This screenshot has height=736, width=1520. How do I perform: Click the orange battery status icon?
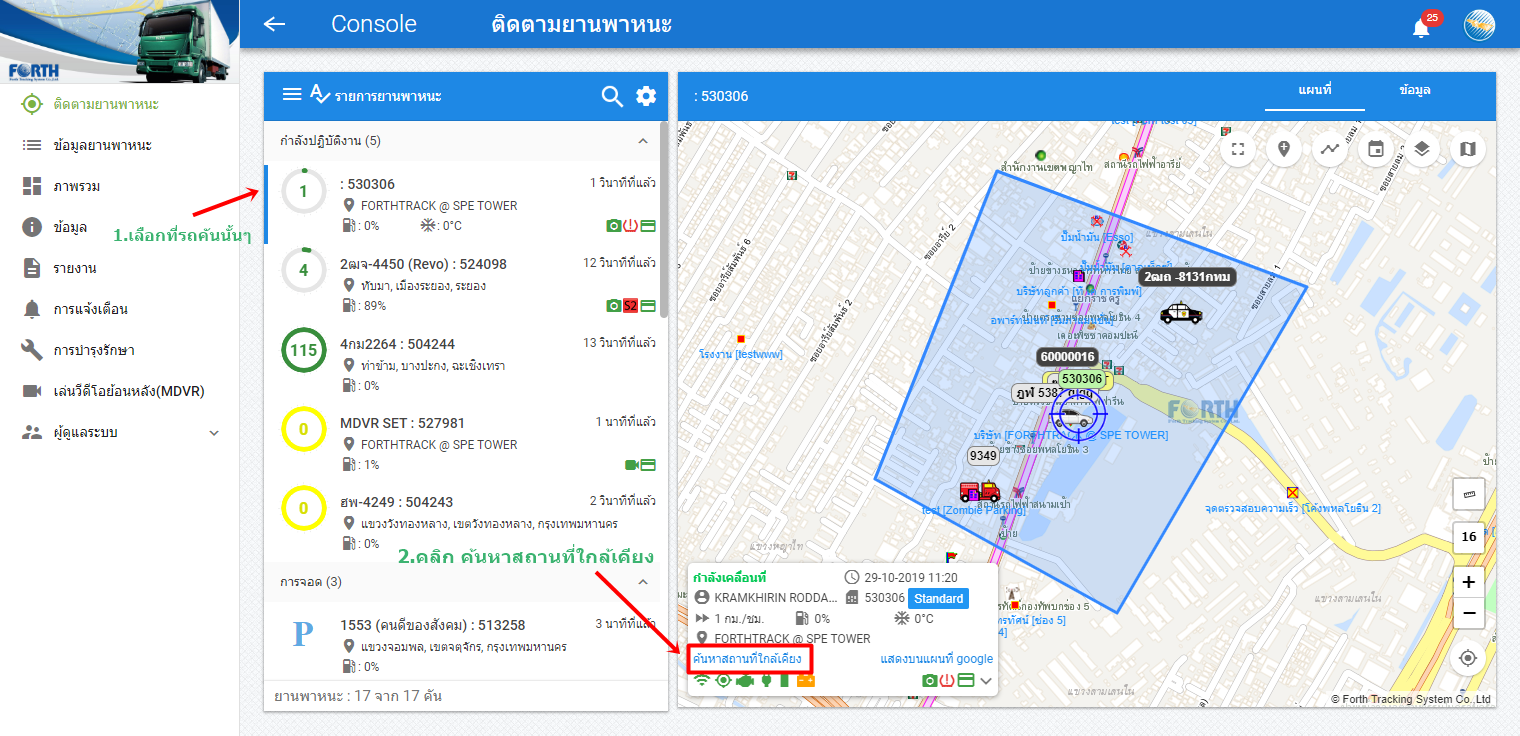(805, 681)
